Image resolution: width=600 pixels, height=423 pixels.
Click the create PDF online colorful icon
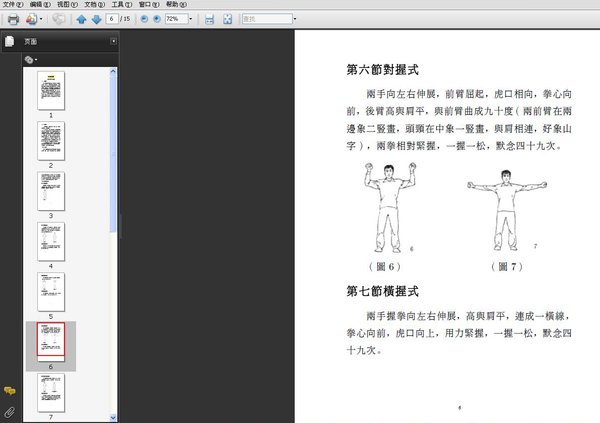[31, 19]
